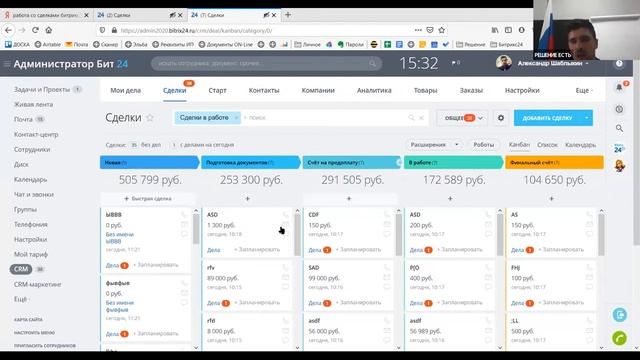
Task: Add deal with plus in Подготовка документов column
Action: (248, 199)
